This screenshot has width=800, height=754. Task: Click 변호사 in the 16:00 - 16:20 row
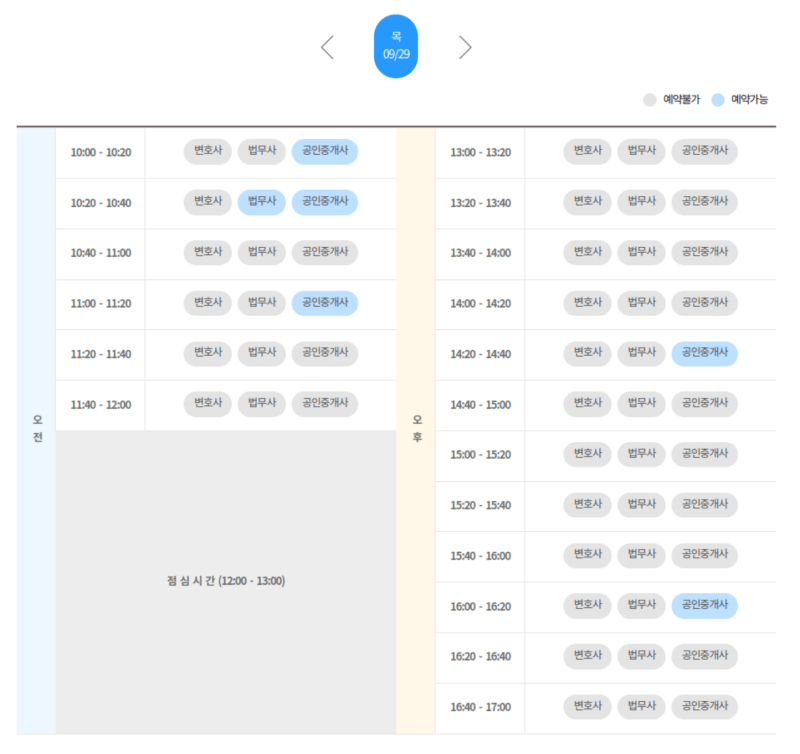click(587, 606)
